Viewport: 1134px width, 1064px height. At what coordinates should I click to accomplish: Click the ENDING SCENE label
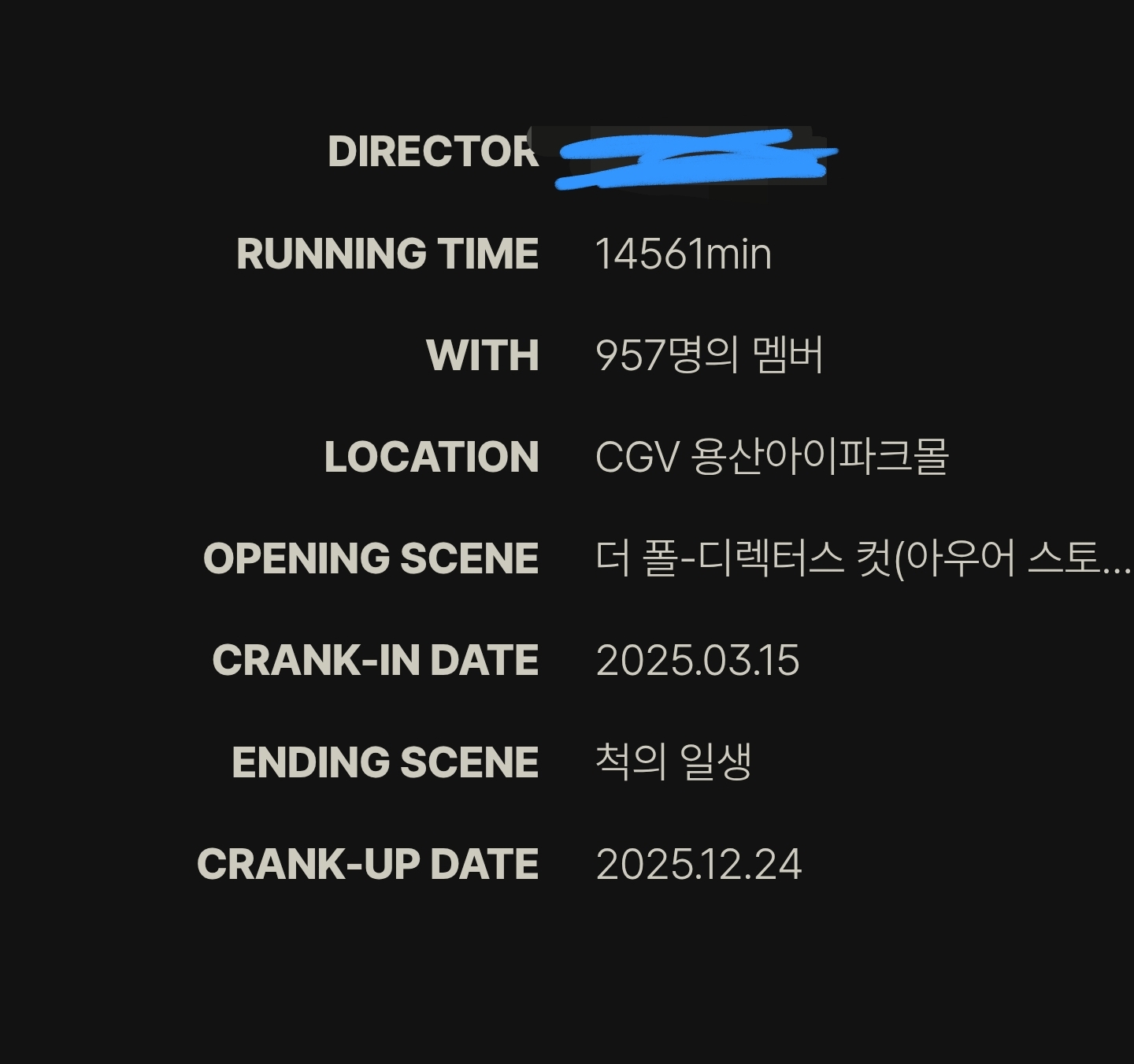click(385, 762)
